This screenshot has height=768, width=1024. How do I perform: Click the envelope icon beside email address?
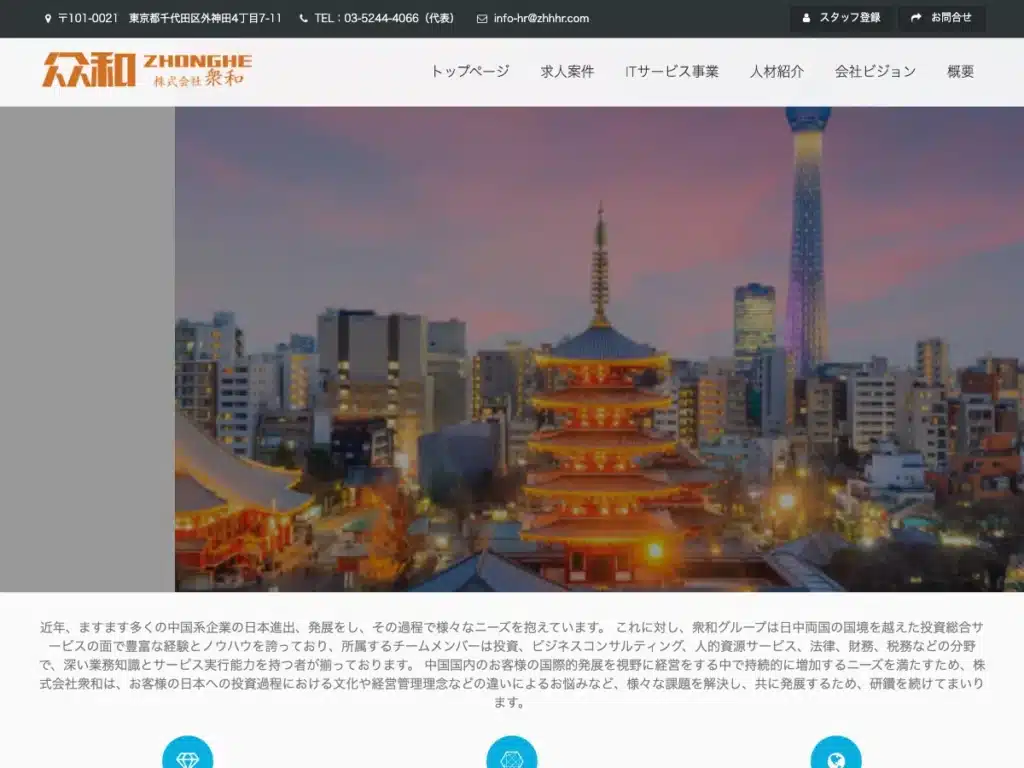point(482,19)
